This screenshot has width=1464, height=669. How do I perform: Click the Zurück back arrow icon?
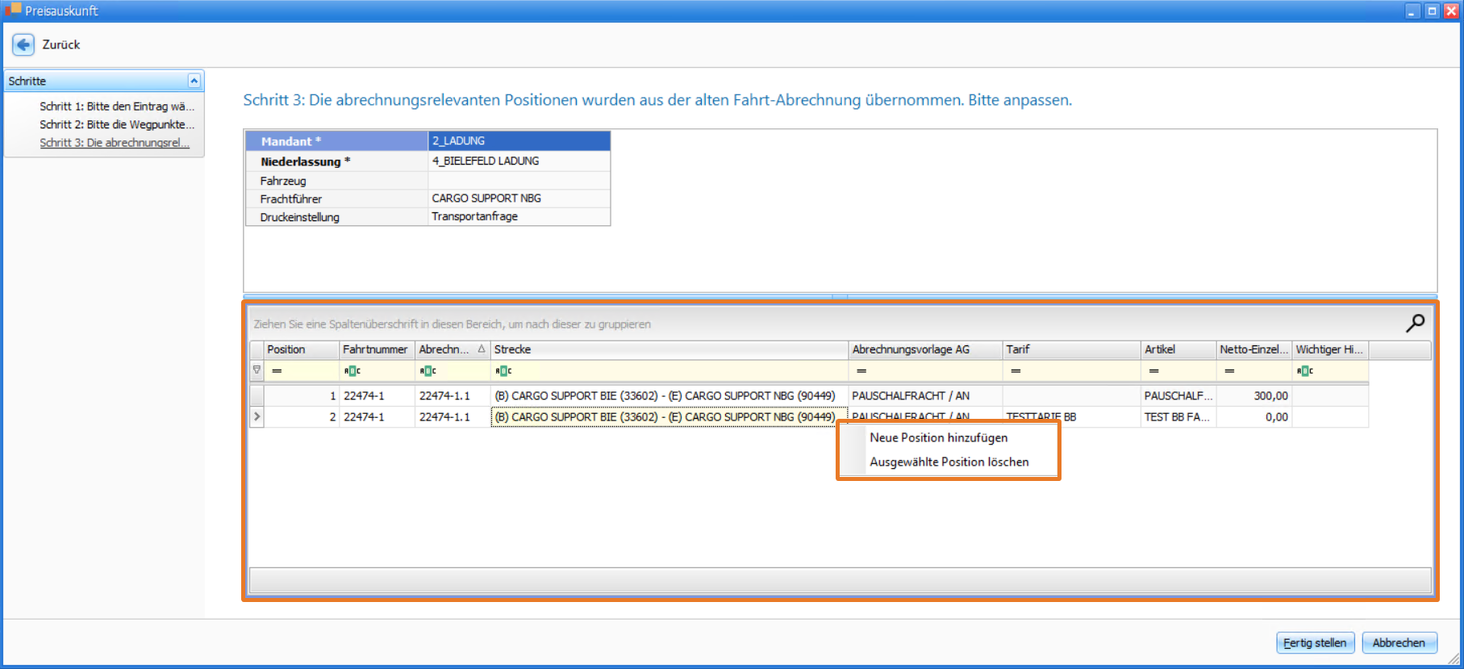point(23,44)
